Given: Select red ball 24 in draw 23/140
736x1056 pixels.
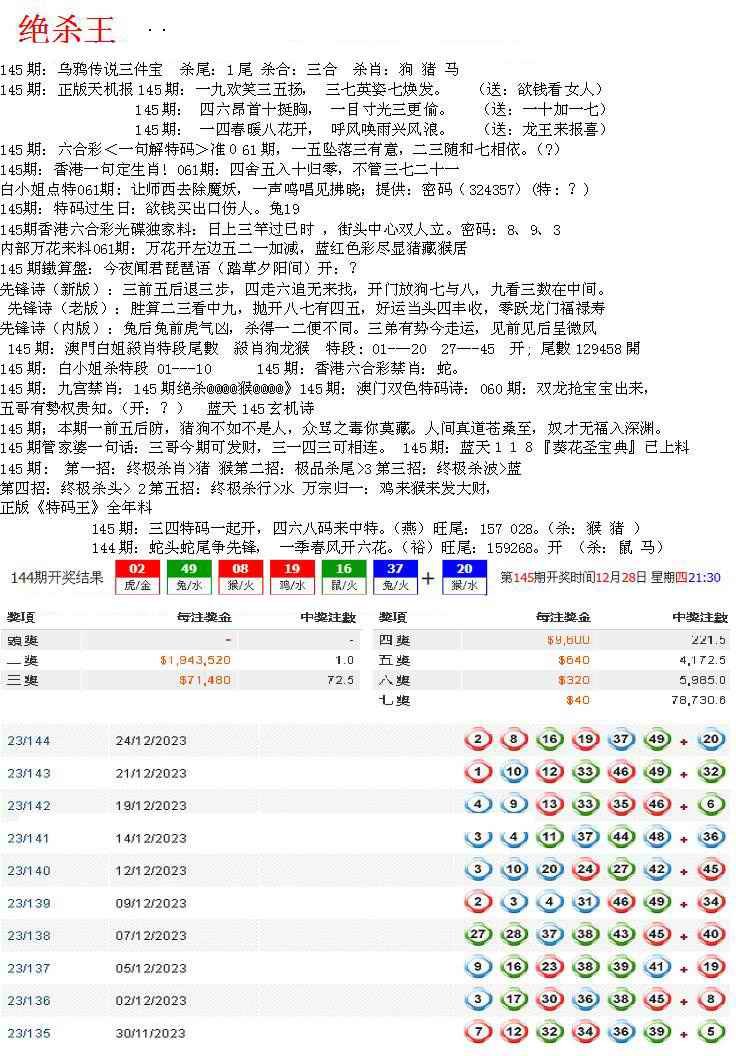Looking at the screenshot, I should (585, 870).
